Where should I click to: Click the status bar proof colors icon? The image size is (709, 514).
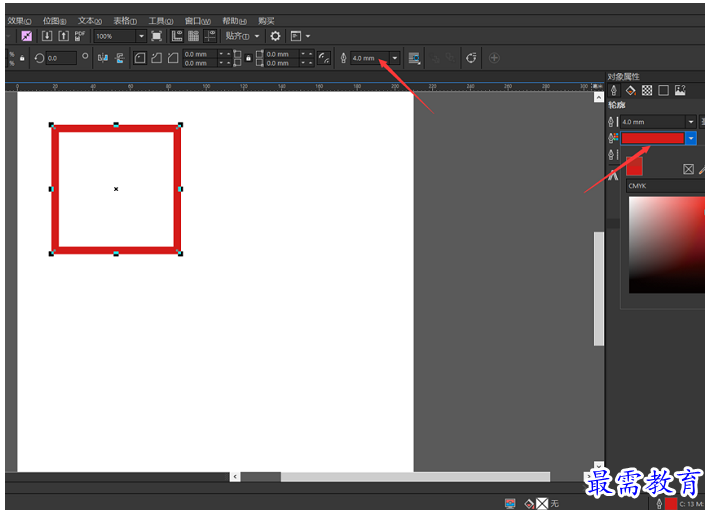510,504
